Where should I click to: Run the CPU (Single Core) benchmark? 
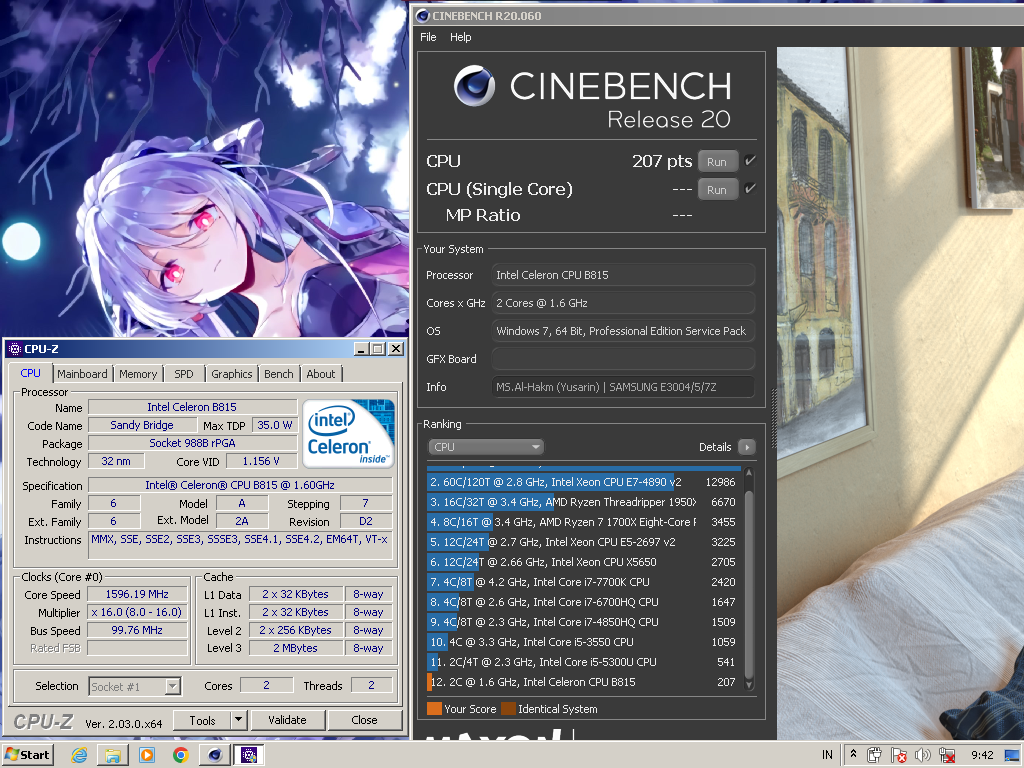(717, 189)
